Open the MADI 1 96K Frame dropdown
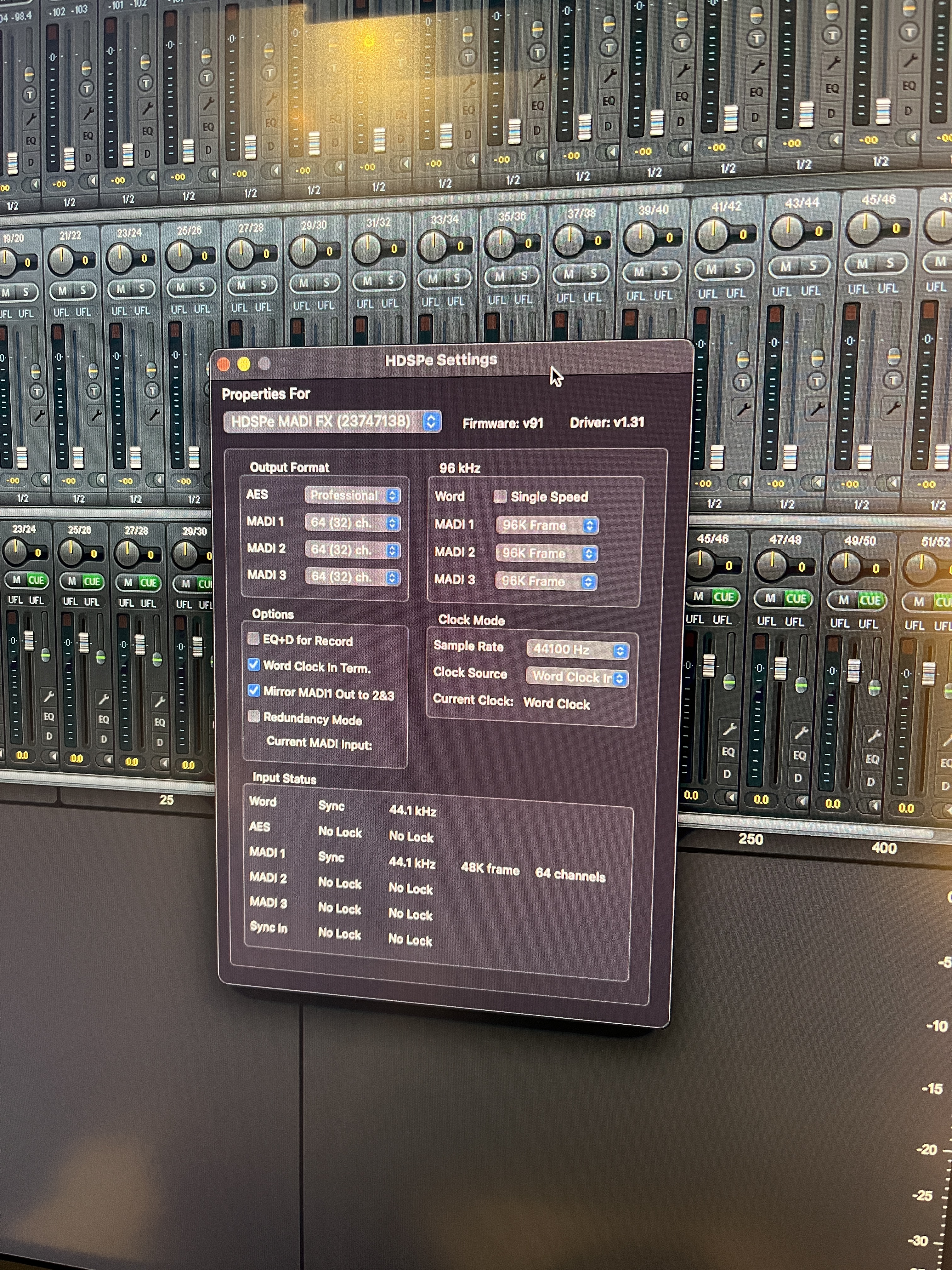This screenshot has height=1270, width=952. 547,525
